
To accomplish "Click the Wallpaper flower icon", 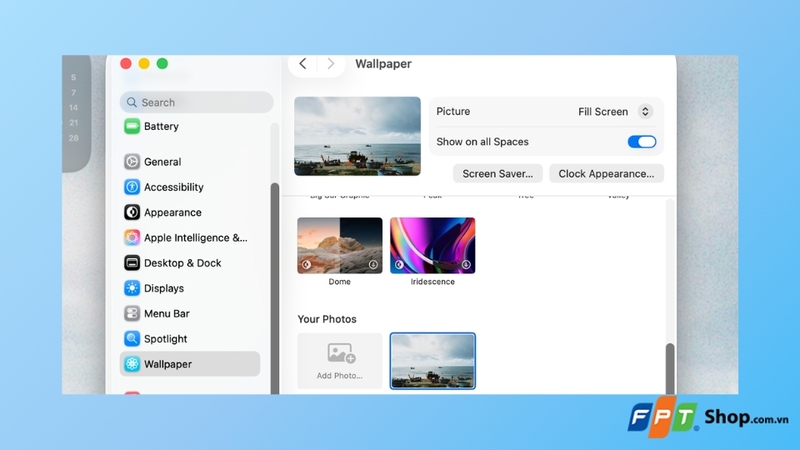I will (x=132, y=364).
